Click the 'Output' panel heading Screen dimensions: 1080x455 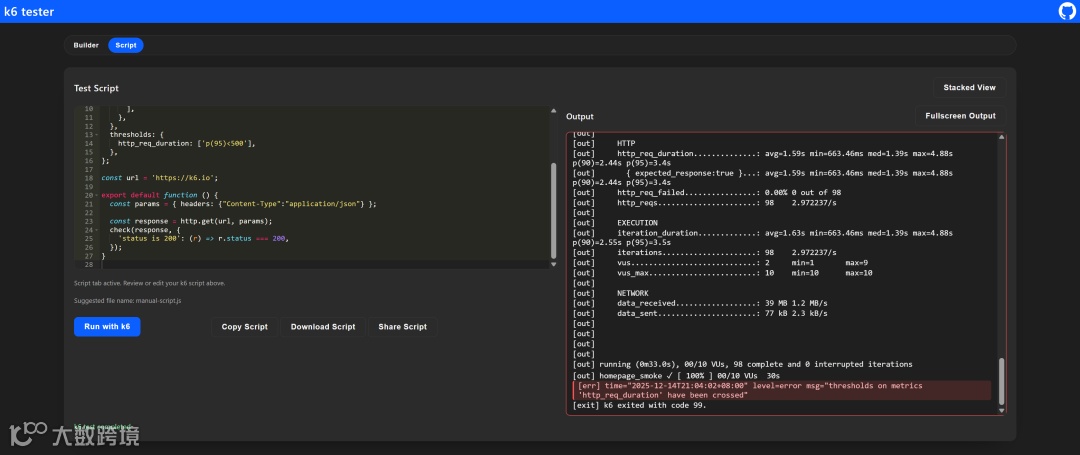580,116
